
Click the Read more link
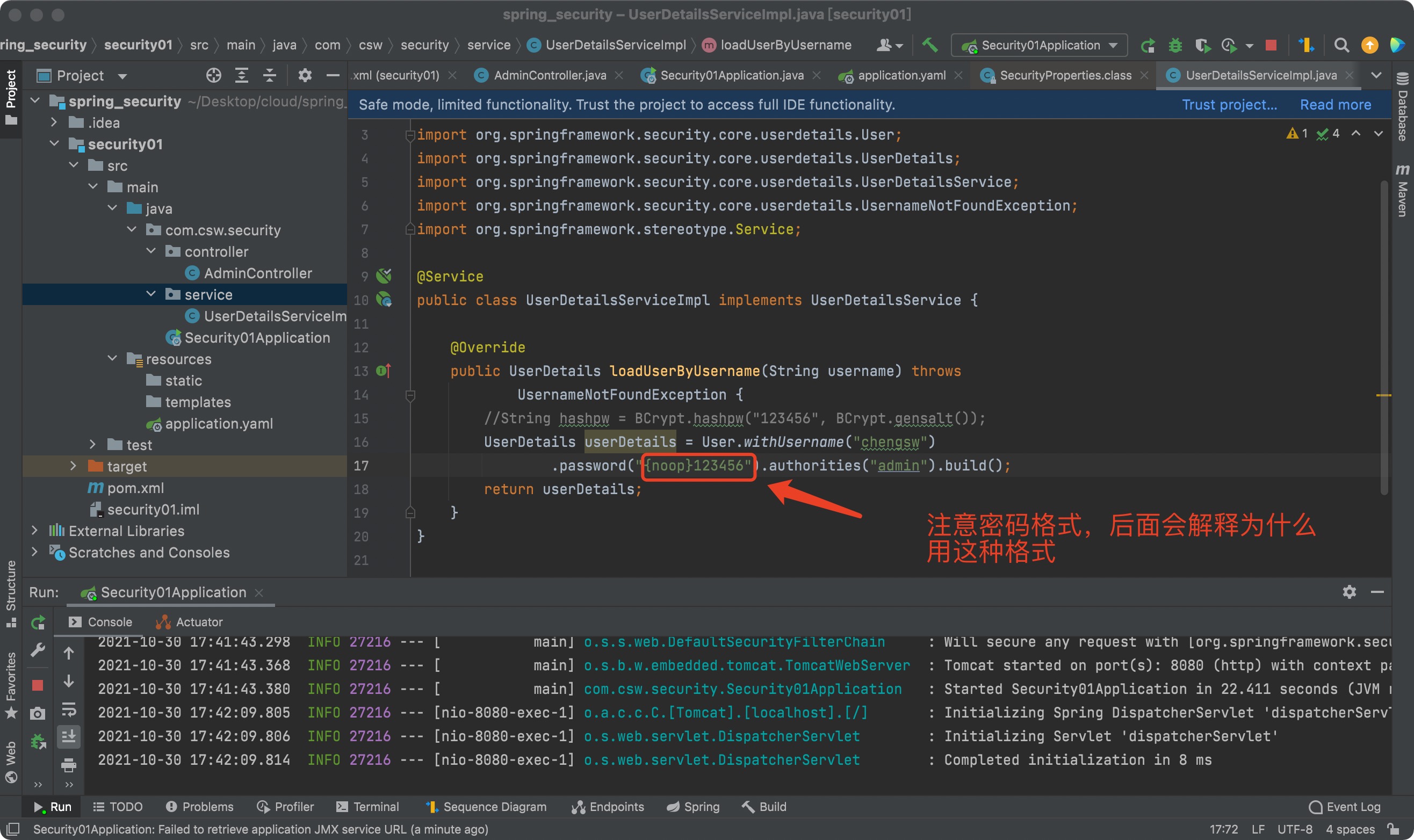click(1336, 105)
